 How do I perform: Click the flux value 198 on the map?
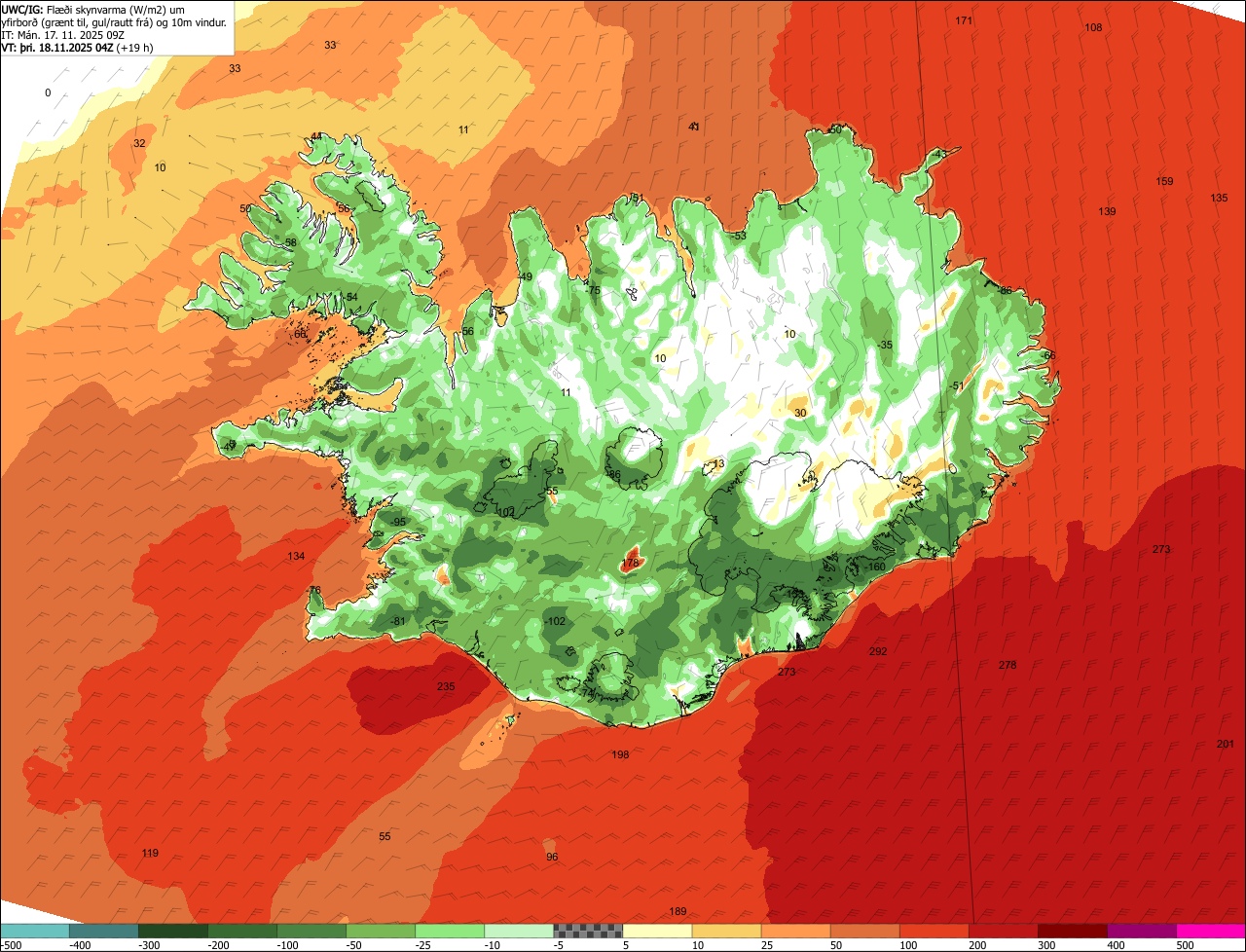[x=620, y=754]
